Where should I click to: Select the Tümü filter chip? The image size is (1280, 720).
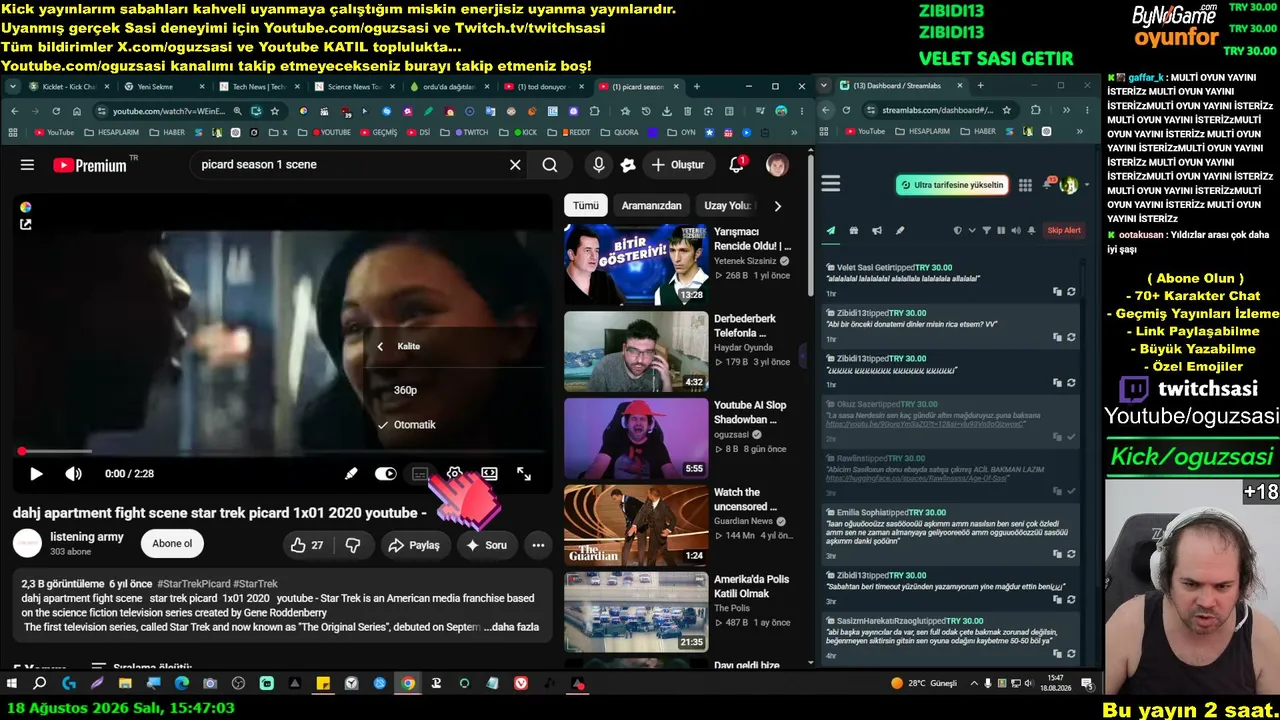[x=586, y=206]
